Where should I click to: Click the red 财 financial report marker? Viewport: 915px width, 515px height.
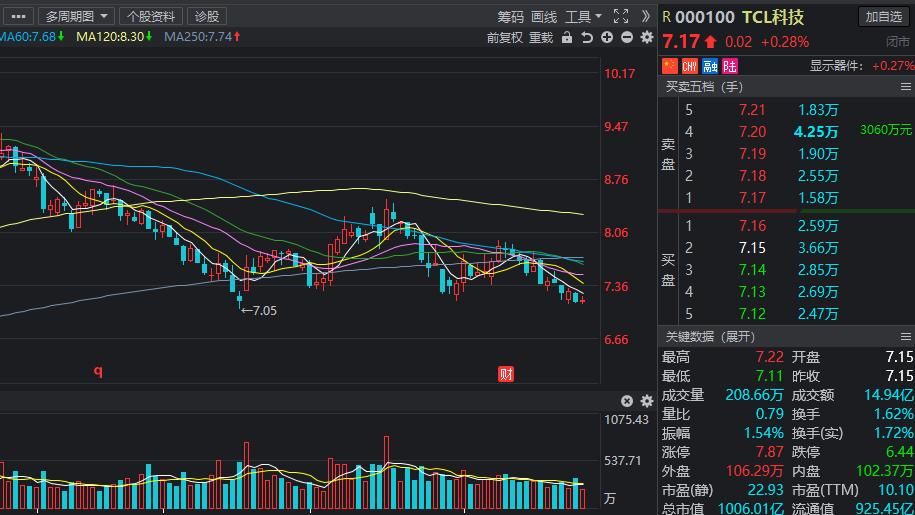506,374
